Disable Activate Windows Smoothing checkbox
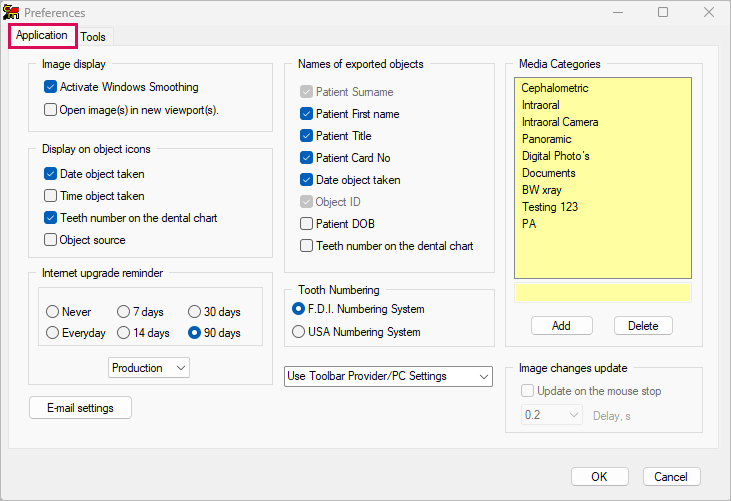Screen dimensions: 731x501 pos(50,87)
